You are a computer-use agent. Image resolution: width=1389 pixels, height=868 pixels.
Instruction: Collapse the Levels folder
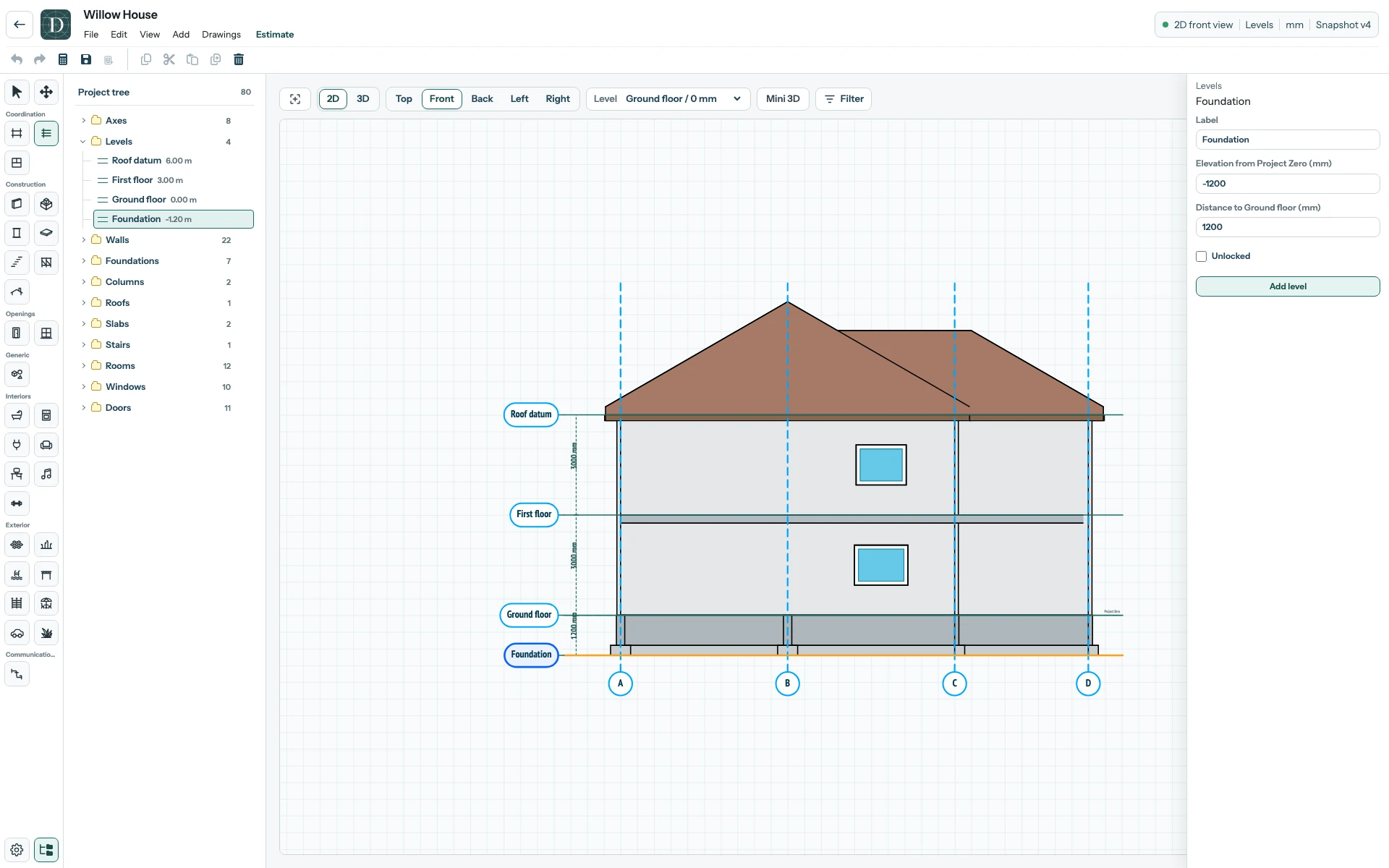point(84,142)
